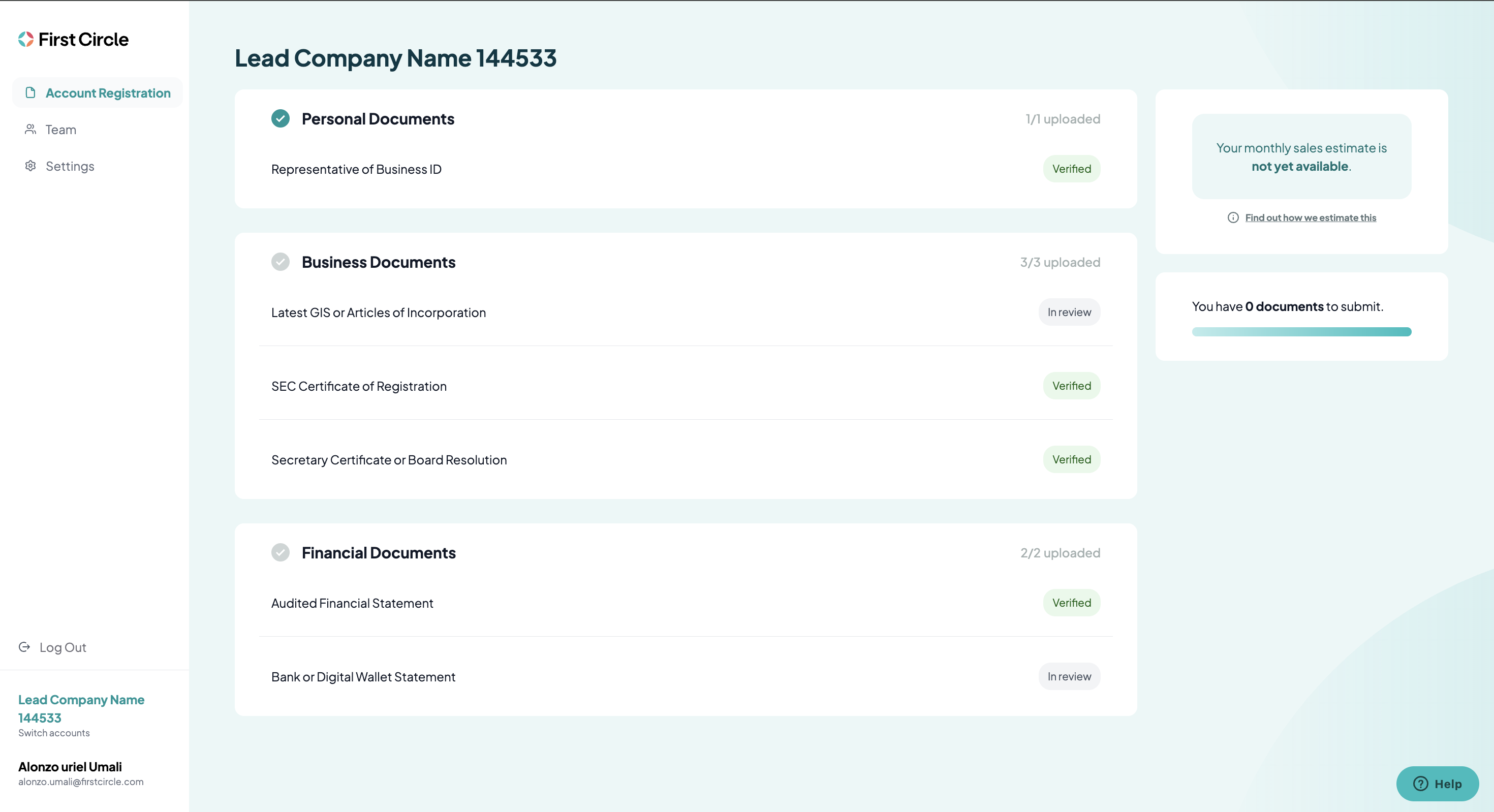
Task: Click the 3/3 uploaded count
Action: [x=1060, y=262]
